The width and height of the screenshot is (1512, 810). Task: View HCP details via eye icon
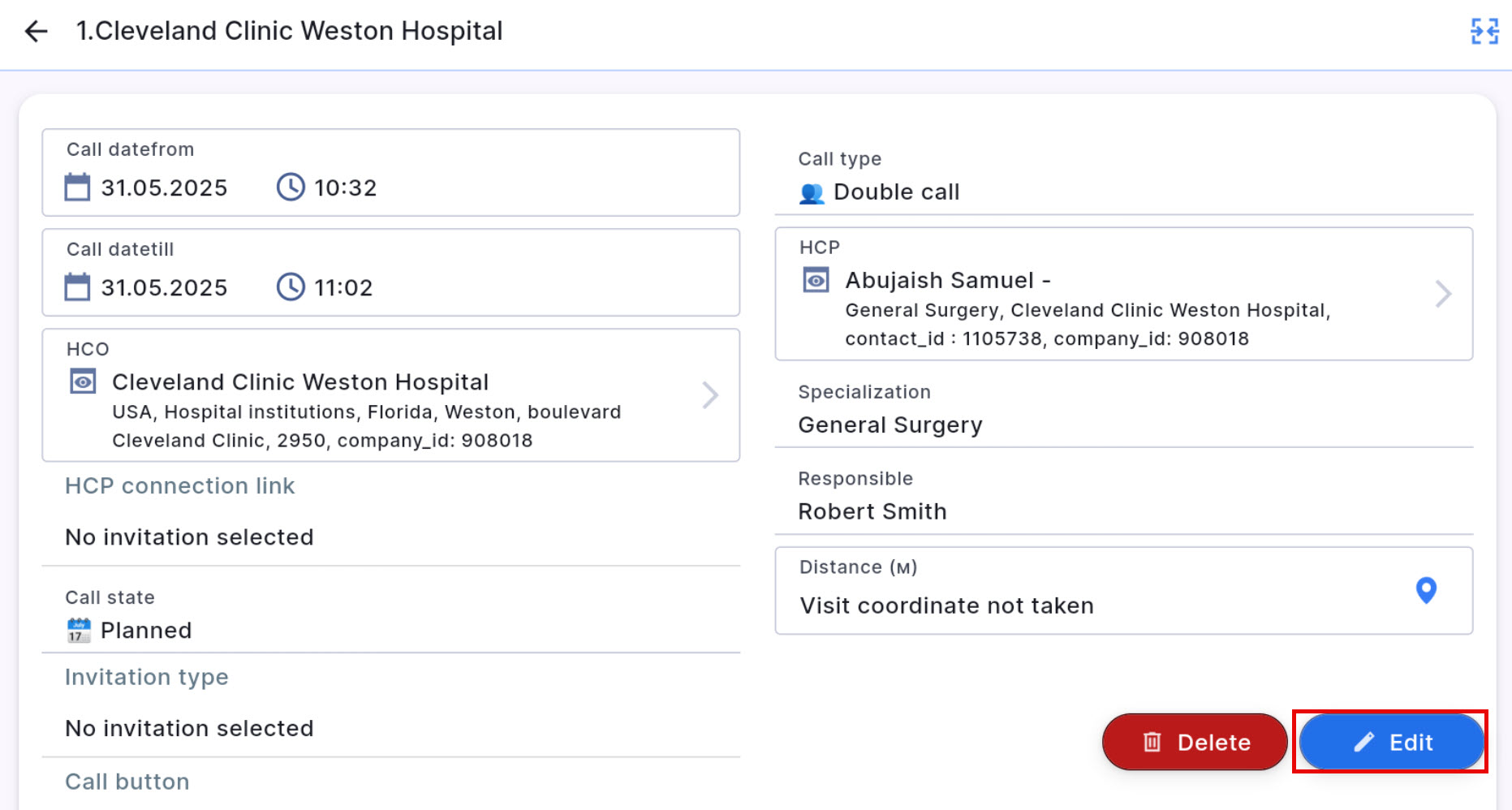click(x=816, y=280)
